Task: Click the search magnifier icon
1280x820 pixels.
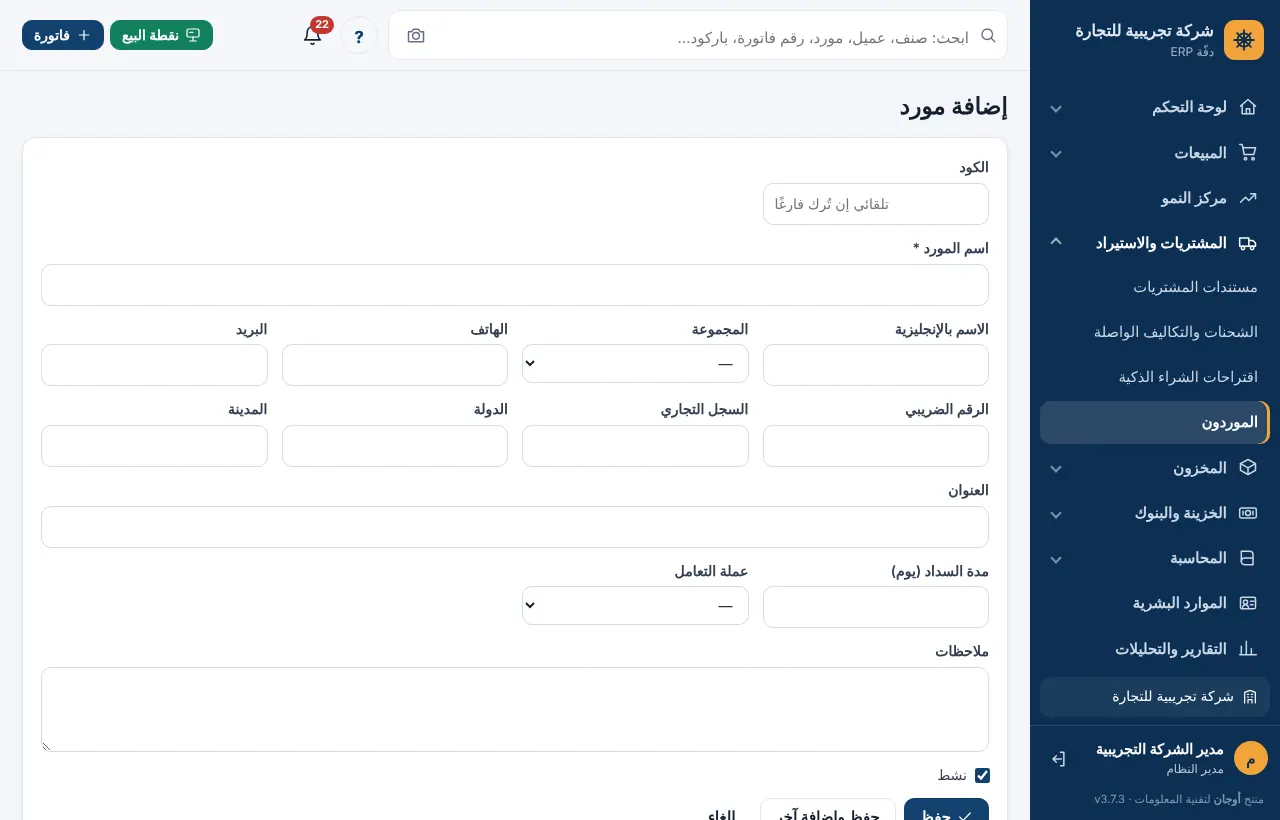Action: (x=988, y=35)
